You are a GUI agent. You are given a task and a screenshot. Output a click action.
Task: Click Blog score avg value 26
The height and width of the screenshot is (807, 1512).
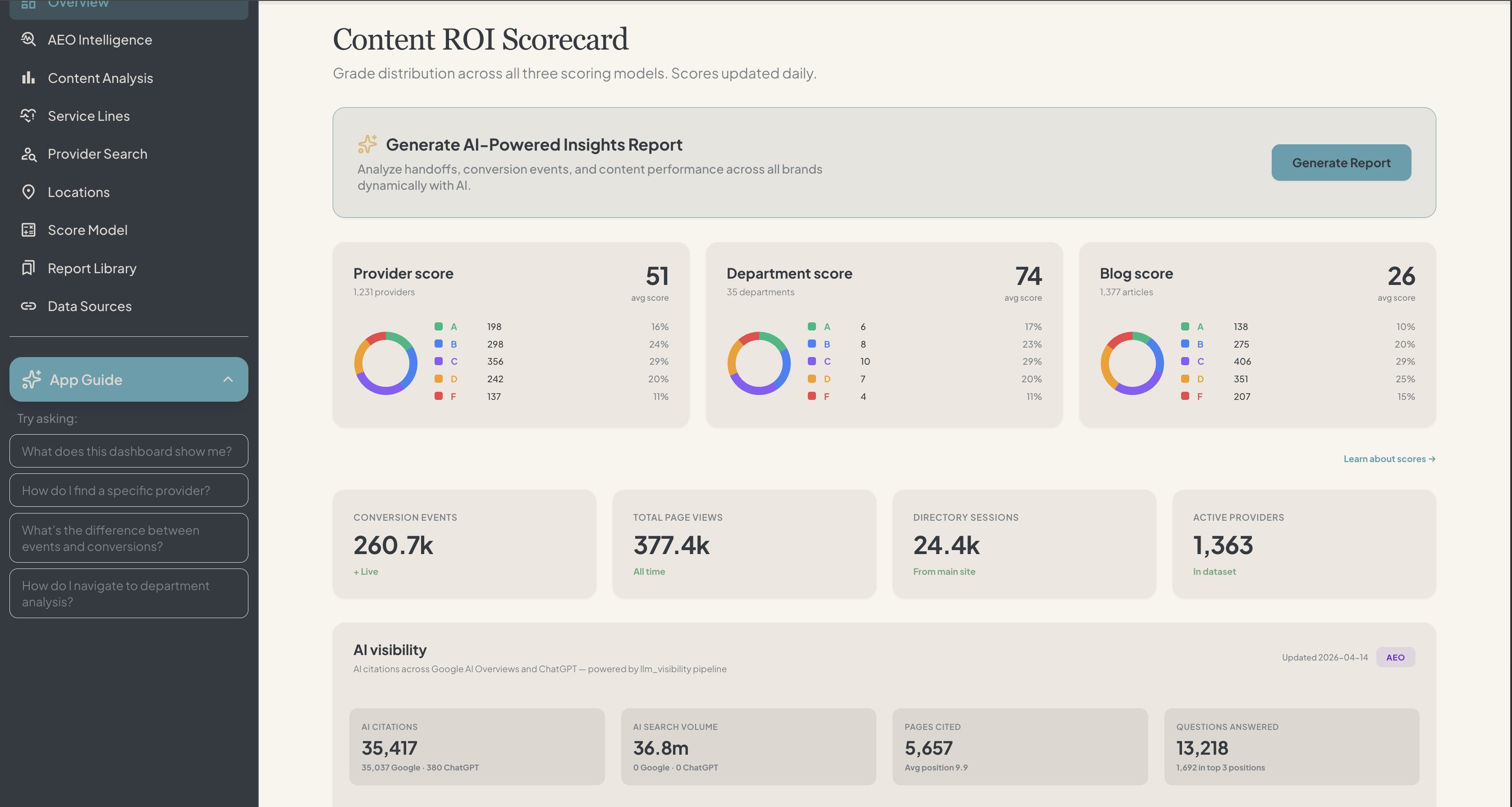[1401, 276]
